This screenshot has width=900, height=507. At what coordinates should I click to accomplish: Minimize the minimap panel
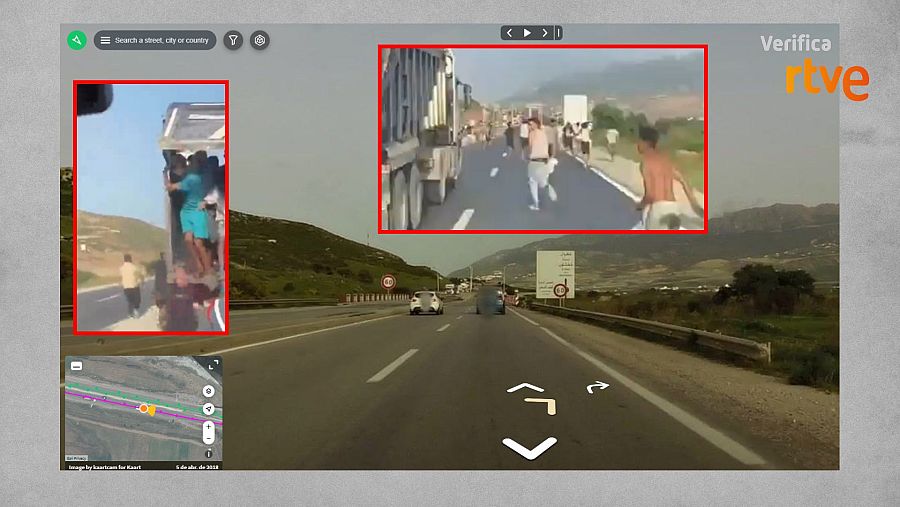coord(76,366)
